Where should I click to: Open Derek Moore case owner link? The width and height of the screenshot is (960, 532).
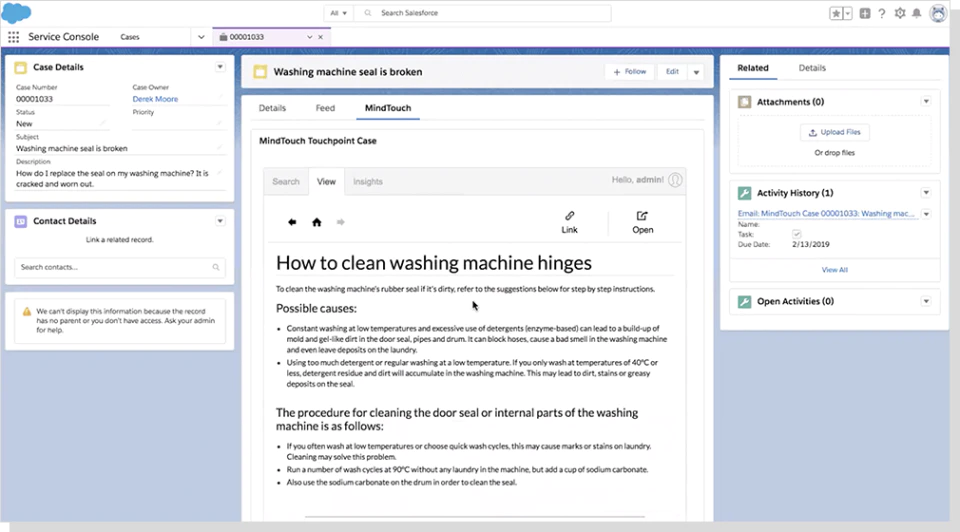click(x=156, y=99)
